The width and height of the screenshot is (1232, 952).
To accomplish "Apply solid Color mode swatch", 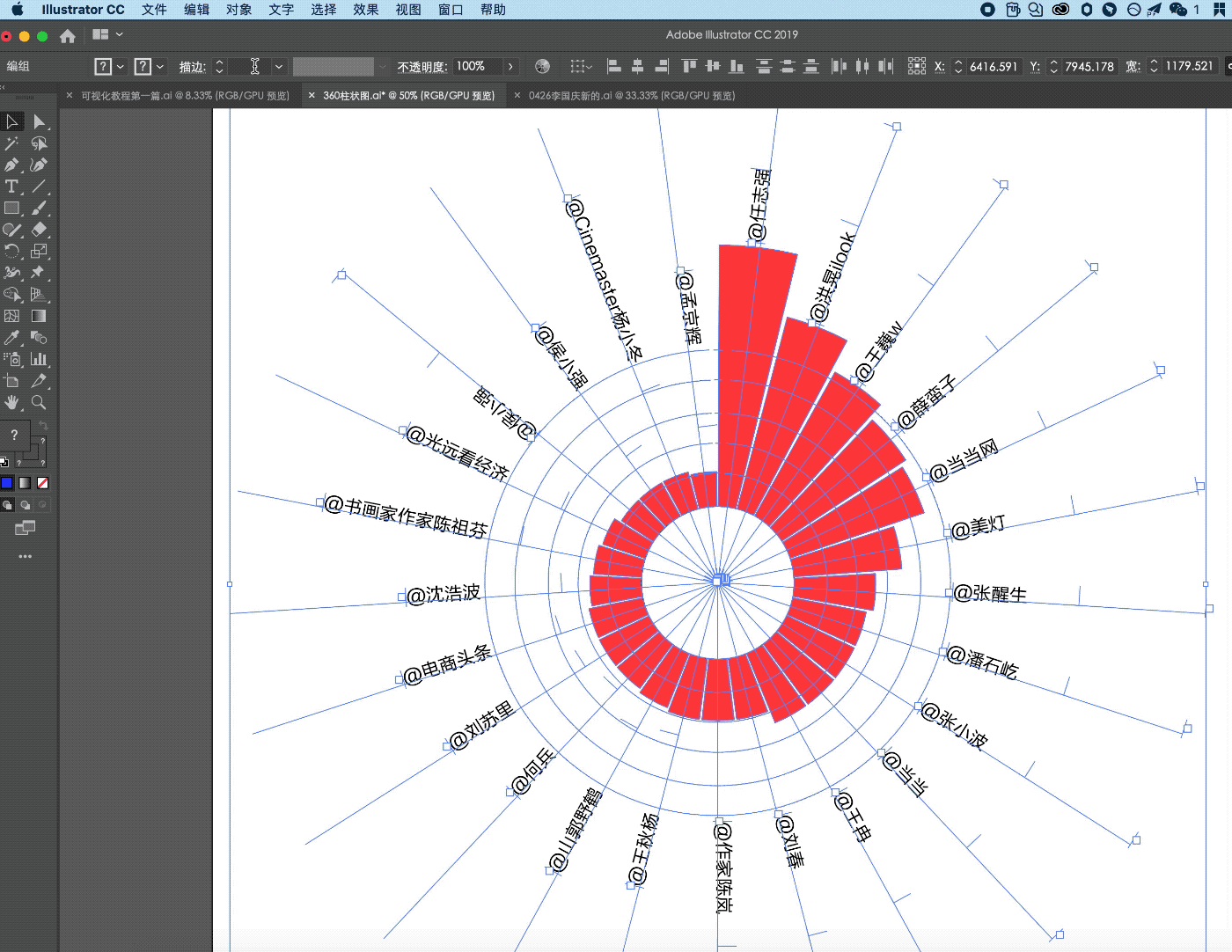I will pos(7,483).
